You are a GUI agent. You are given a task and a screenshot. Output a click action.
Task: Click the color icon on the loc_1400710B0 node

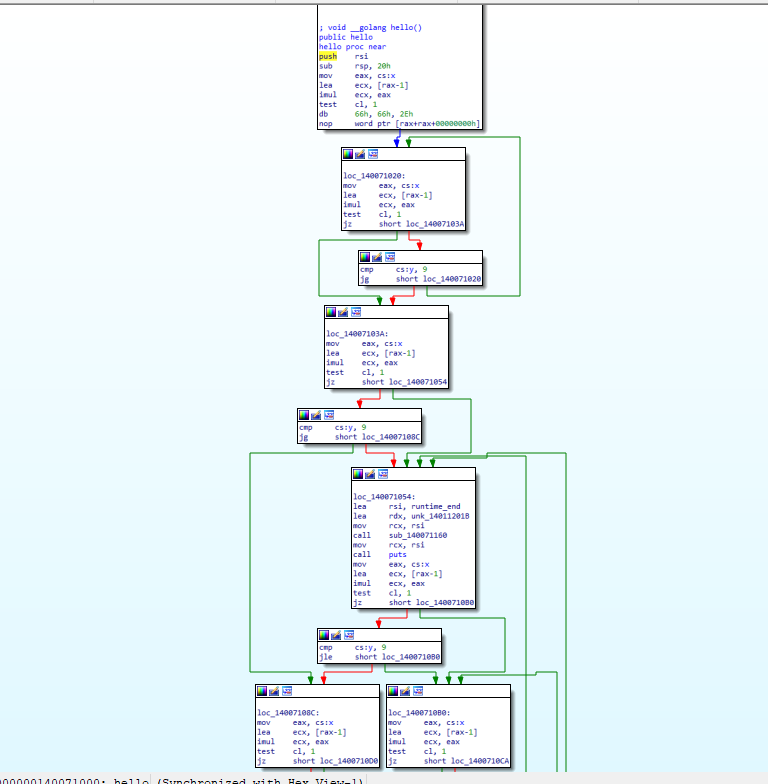tap(393, 690)
